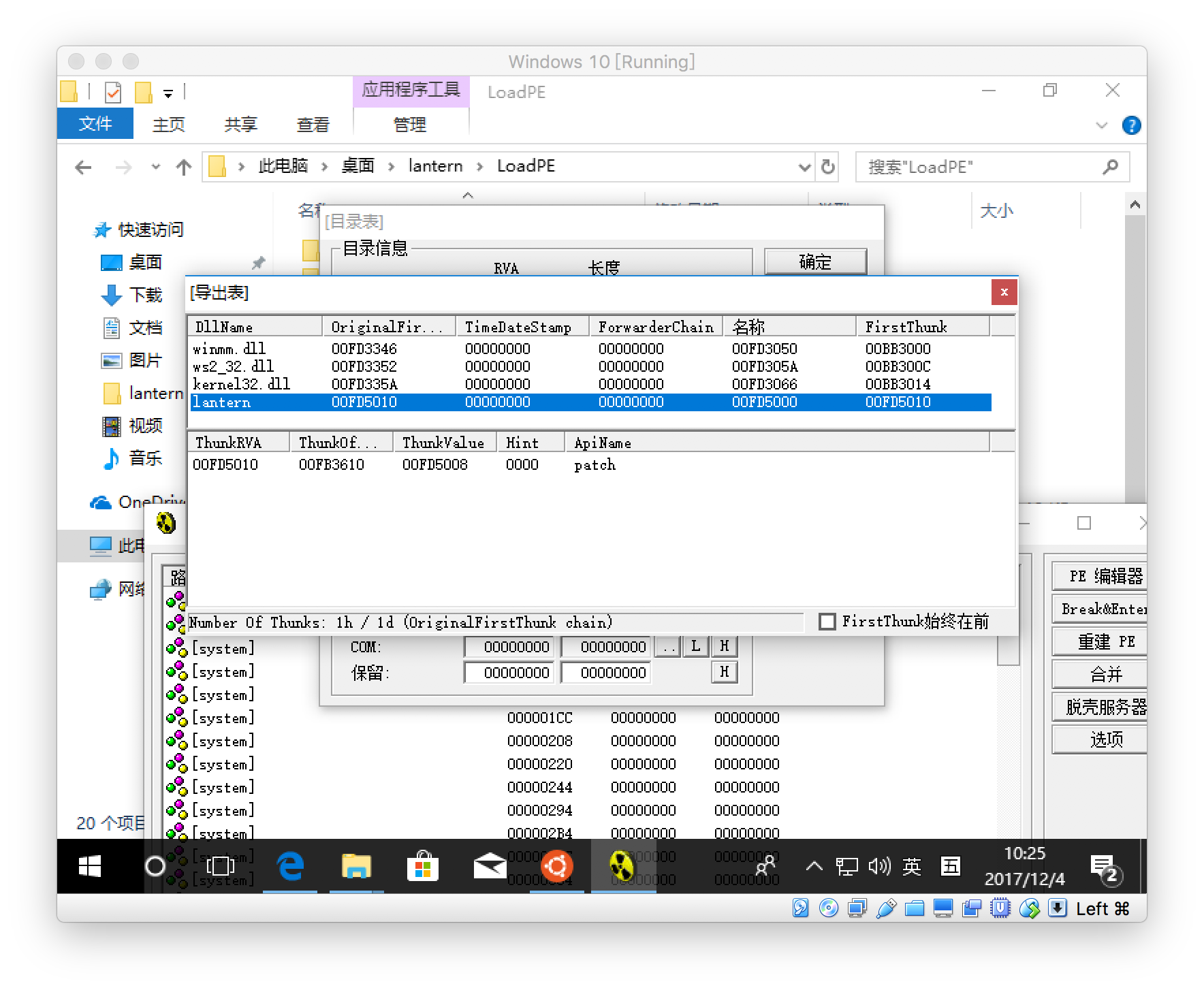Image resolution: width=1204 pixels, height=990 pixels.
Task: Click the COM row L button
Action: [x=695, y=646]
